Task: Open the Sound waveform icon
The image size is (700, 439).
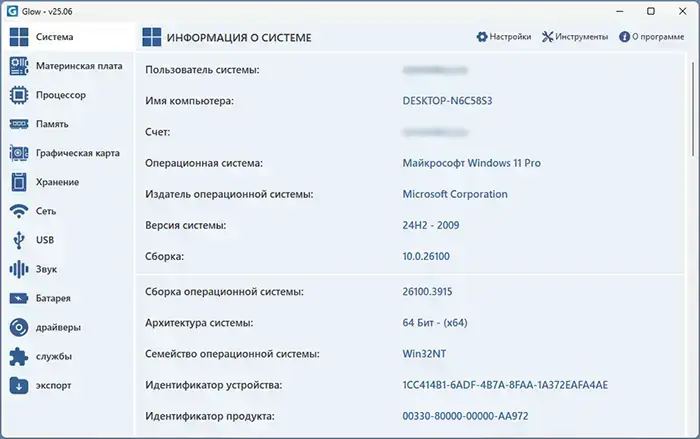Action: [x=18, y=269]
